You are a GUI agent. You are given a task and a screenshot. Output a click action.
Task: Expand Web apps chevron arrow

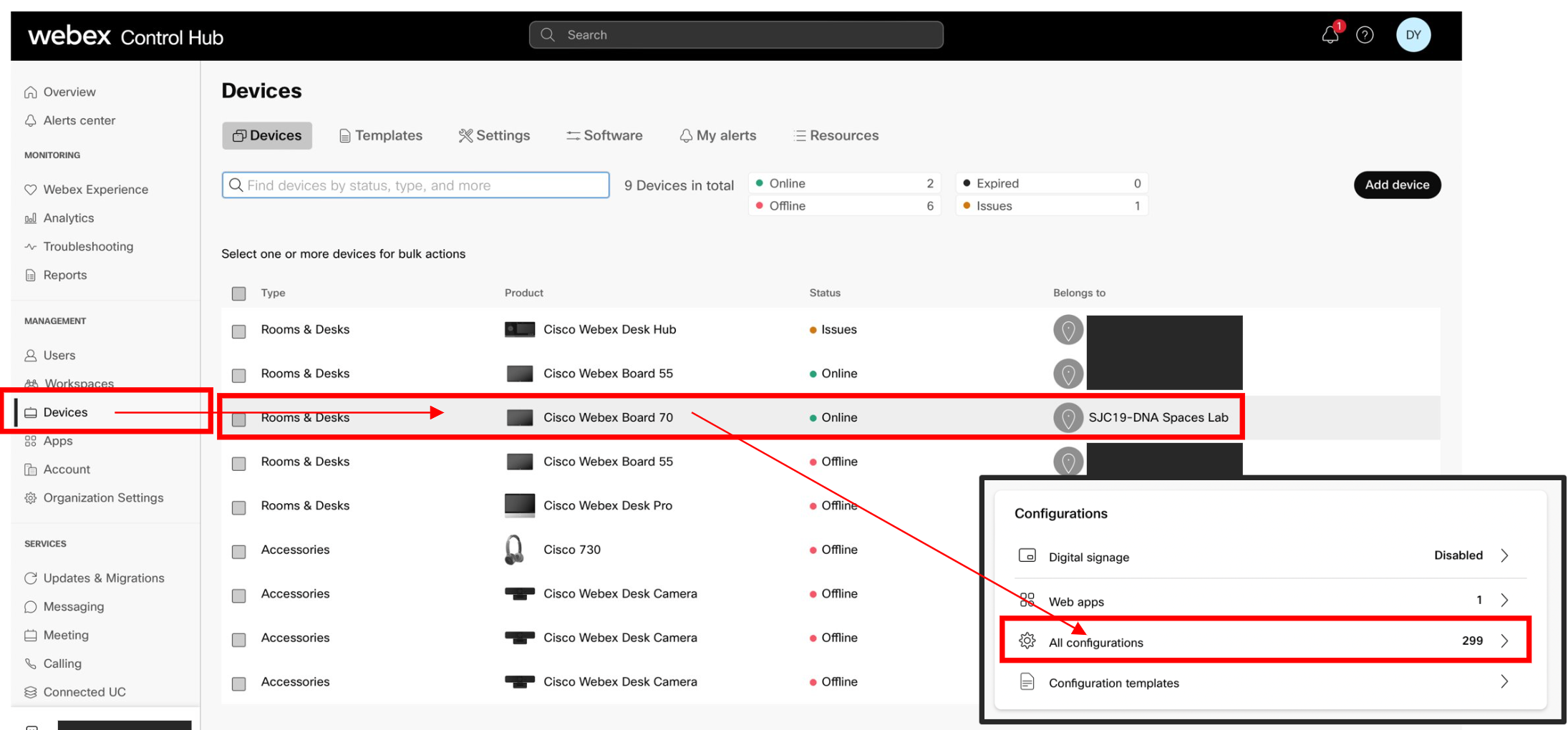pos(1504,600)
